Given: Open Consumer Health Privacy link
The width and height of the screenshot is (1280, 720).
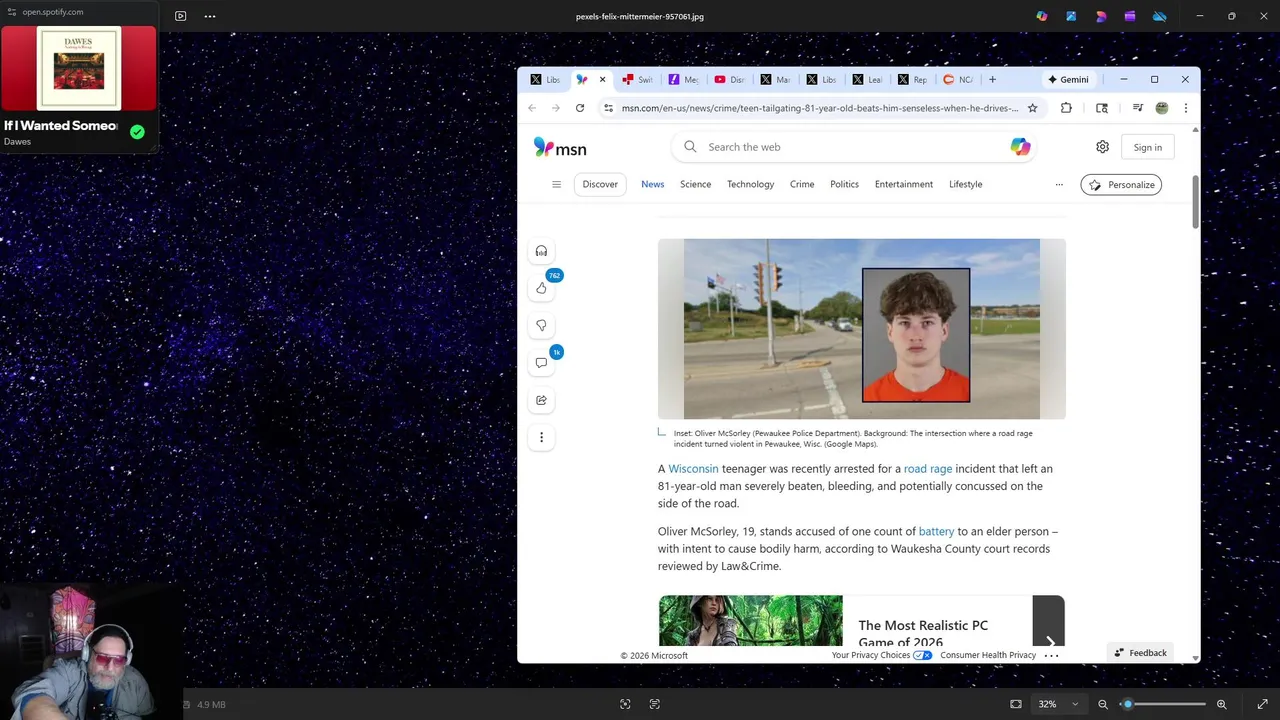Looking at the screenshot, I should pyautogui.click(x=988, y=655).
